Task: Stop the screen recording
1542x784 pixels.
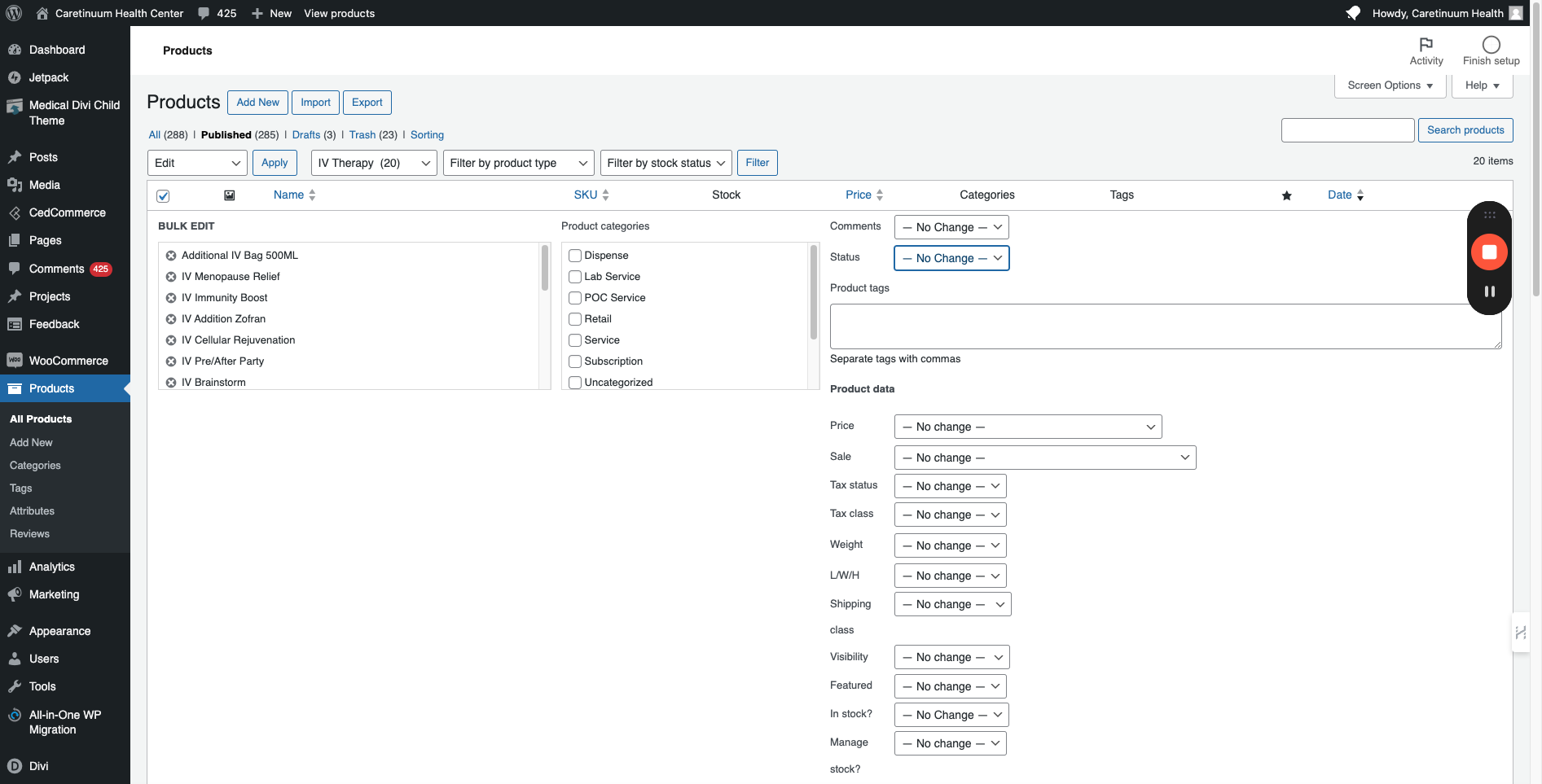Action: (1489, 252)
